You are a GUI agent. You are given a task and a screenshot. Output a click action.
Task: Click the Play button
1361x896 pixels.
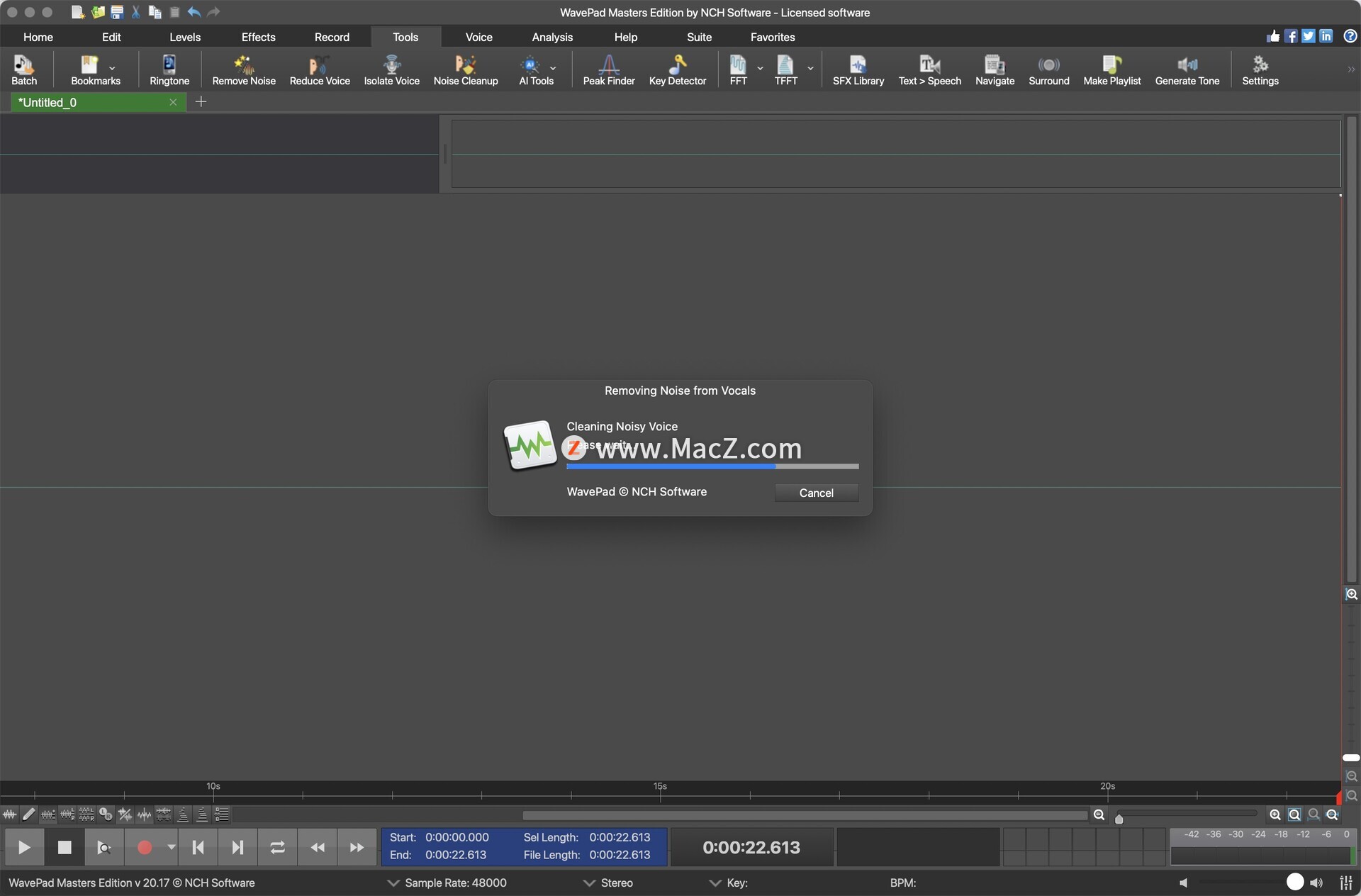[24, 847]
